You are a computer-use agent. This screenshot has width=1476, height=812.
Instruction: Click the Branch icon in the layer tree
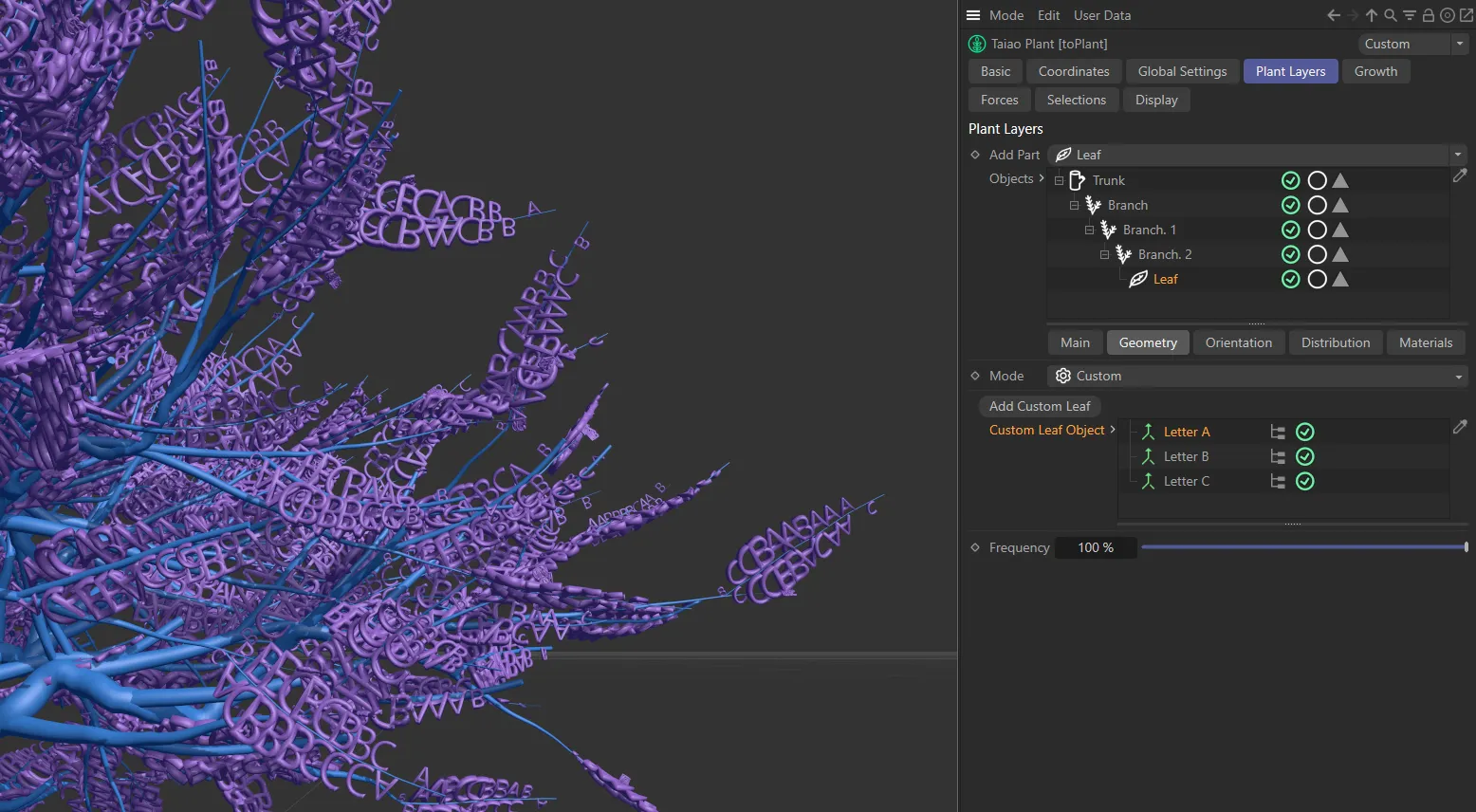(x=1093, y=205)
